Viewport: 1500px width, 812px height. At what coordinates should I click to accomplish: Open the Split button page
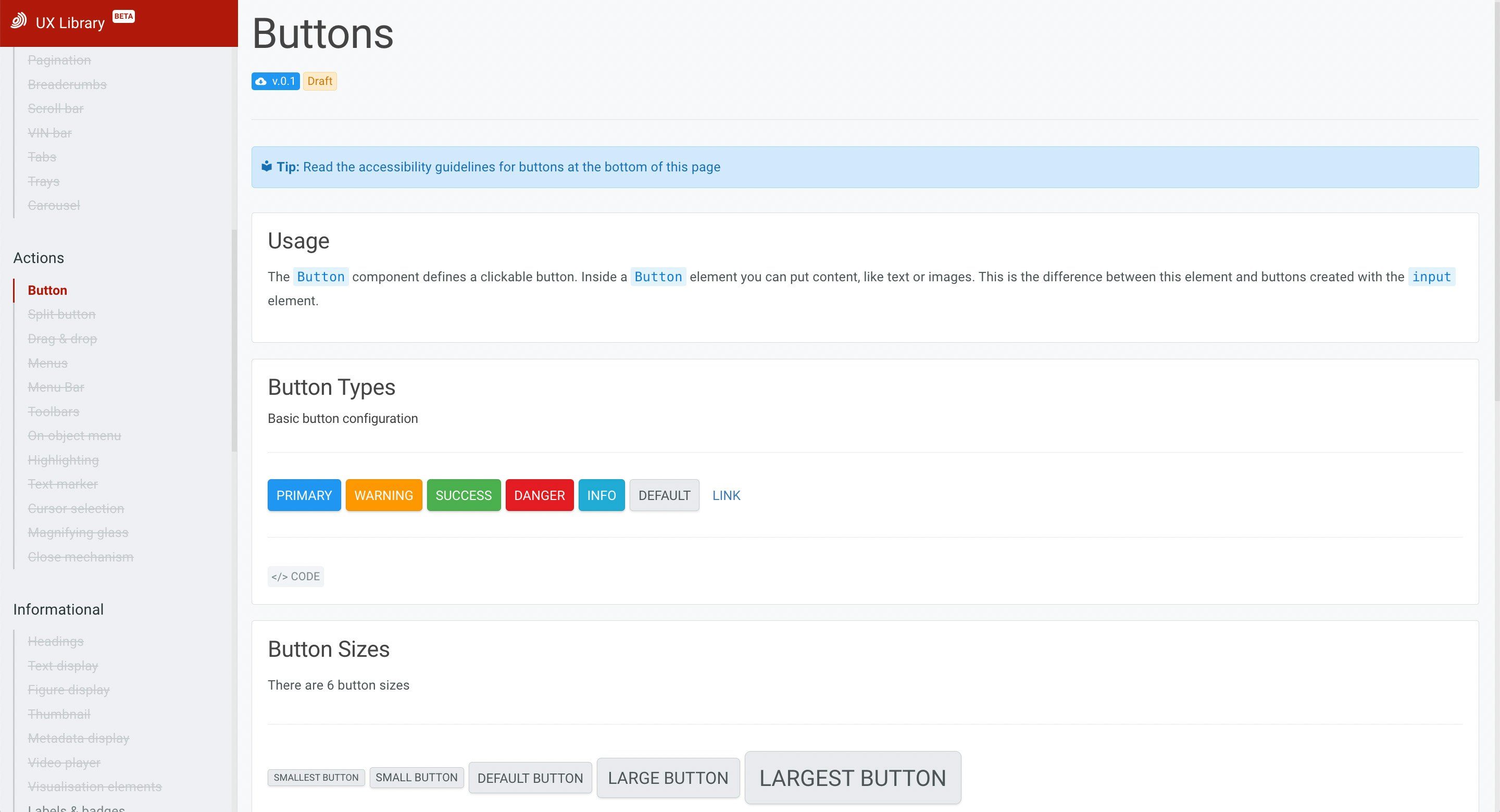(61, 314)
